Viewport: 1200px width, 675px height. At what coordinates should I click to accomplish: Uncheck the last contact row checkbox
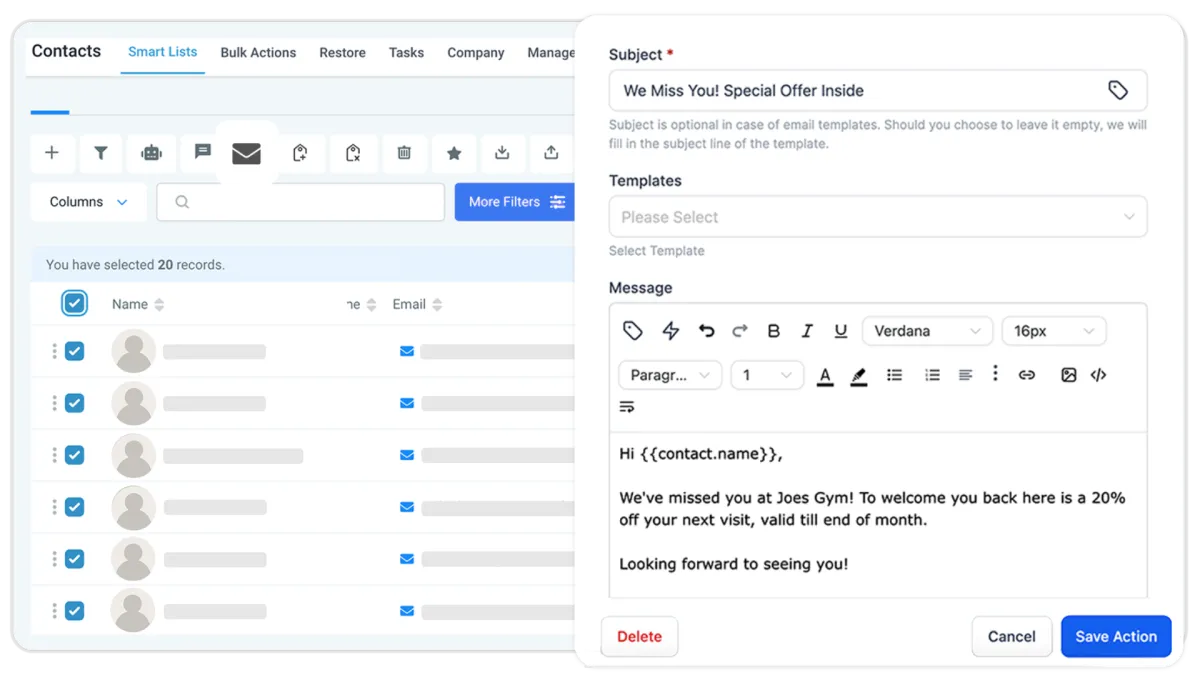[74, 610]
